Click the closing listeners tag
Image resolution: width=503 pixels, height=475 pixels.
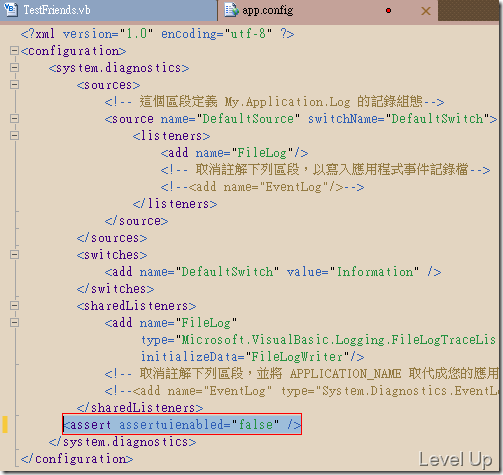[x=175, y=204]
